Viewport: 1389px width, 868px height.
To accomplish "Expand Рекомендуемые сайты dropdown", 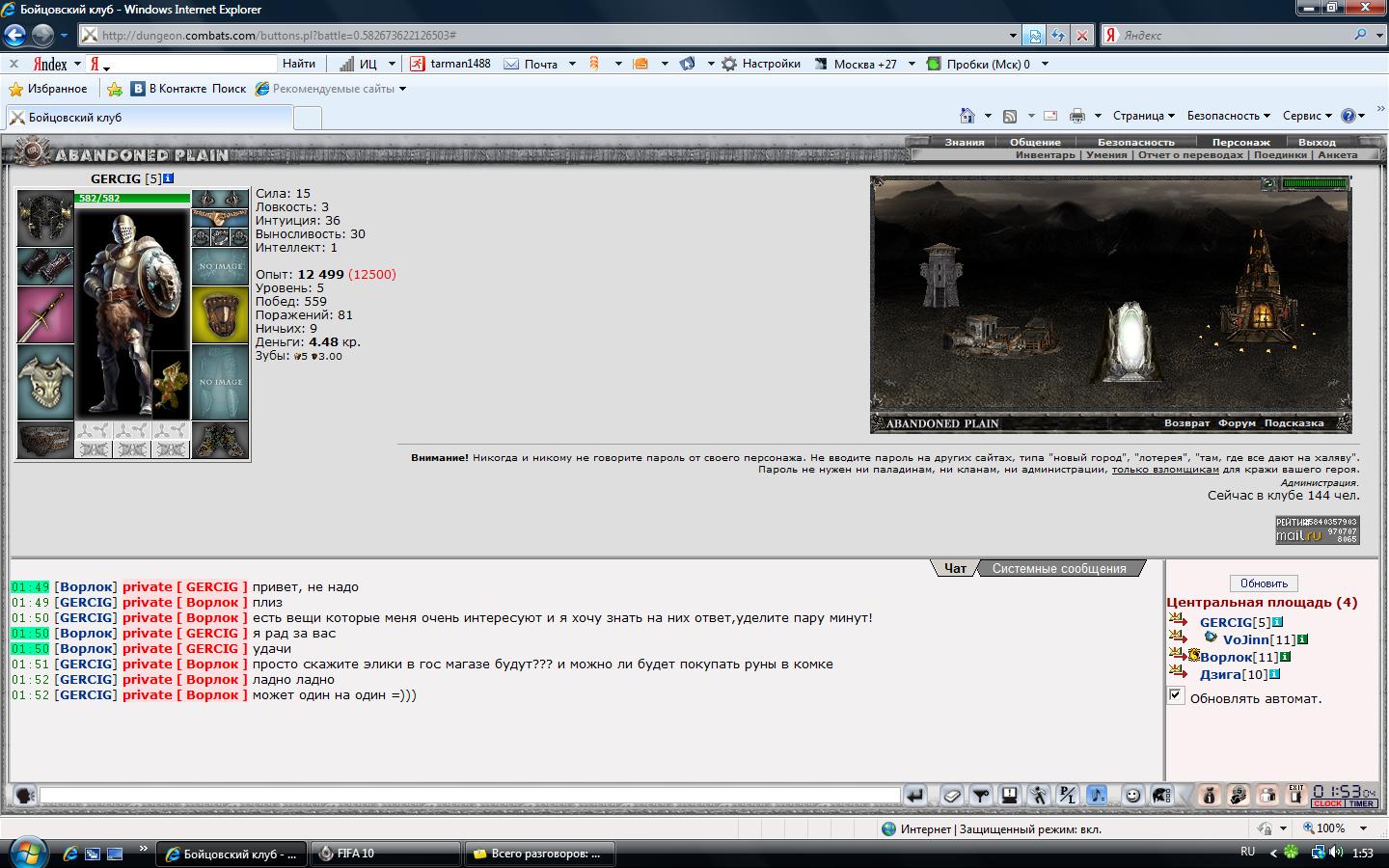I will [x=402, y=89].
